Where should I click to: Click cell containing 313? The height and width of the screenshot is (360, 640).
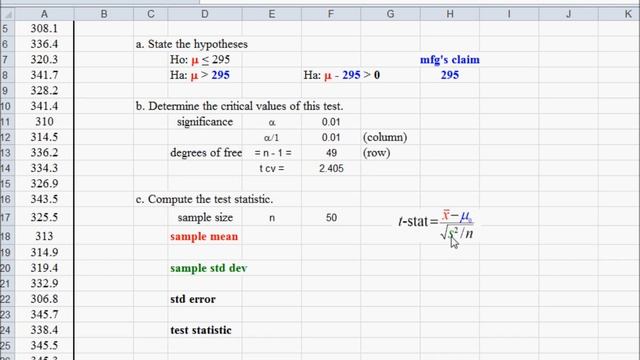coord(44,236)
